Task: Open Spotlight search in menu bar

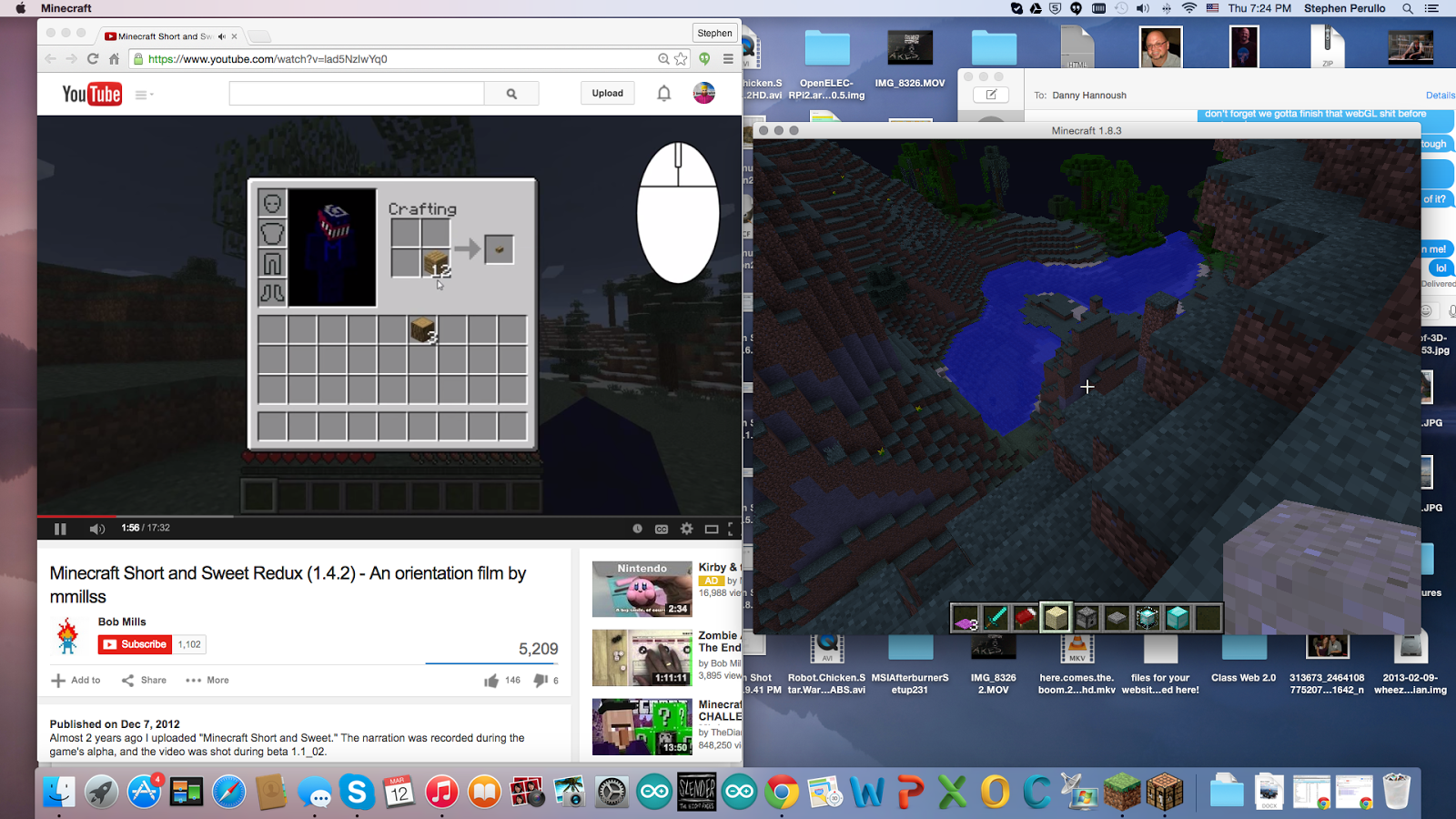Action: [x=1408, y=8]
